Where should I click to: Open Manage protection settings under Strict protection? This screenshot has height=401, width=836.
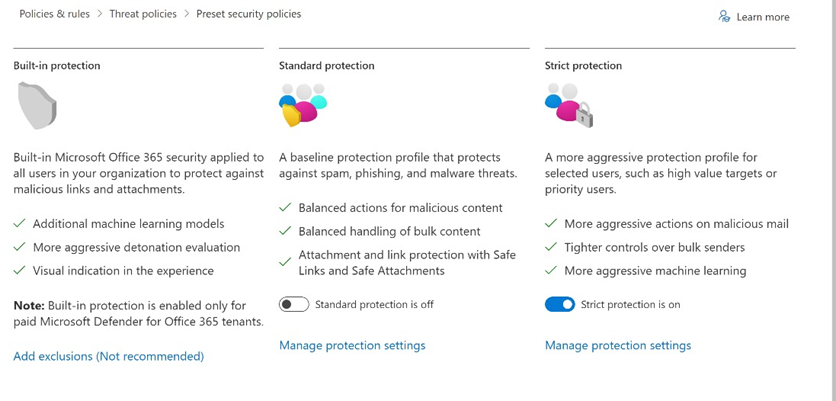point(618,346)
